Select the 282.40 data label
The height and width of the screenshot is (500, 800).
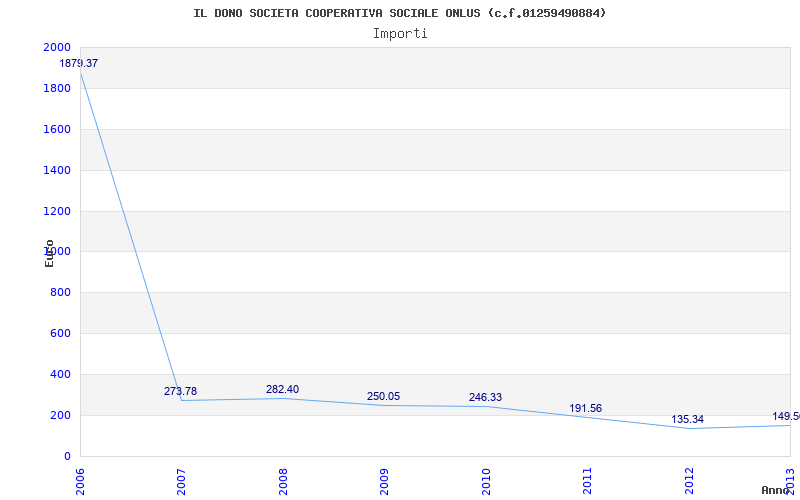[282, 389]
